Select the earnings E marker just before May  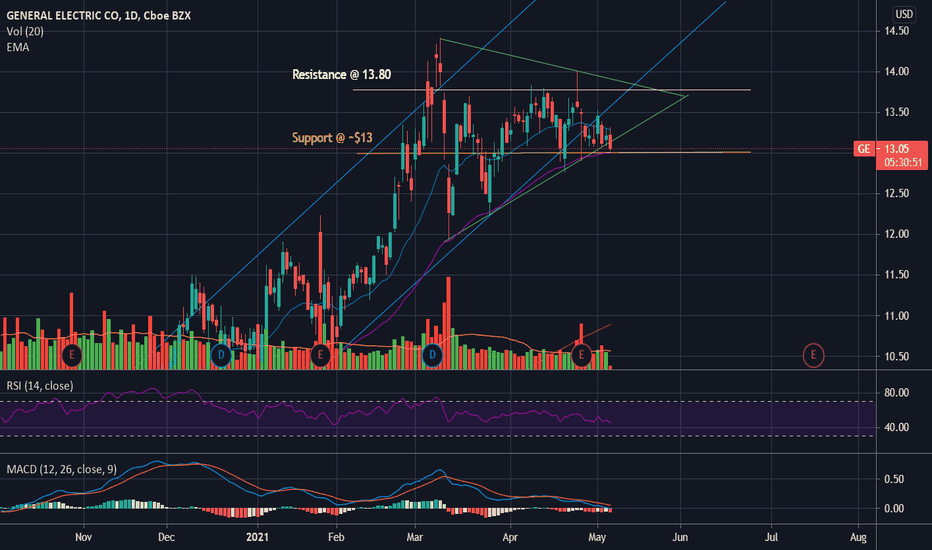[x=581, y=356]
